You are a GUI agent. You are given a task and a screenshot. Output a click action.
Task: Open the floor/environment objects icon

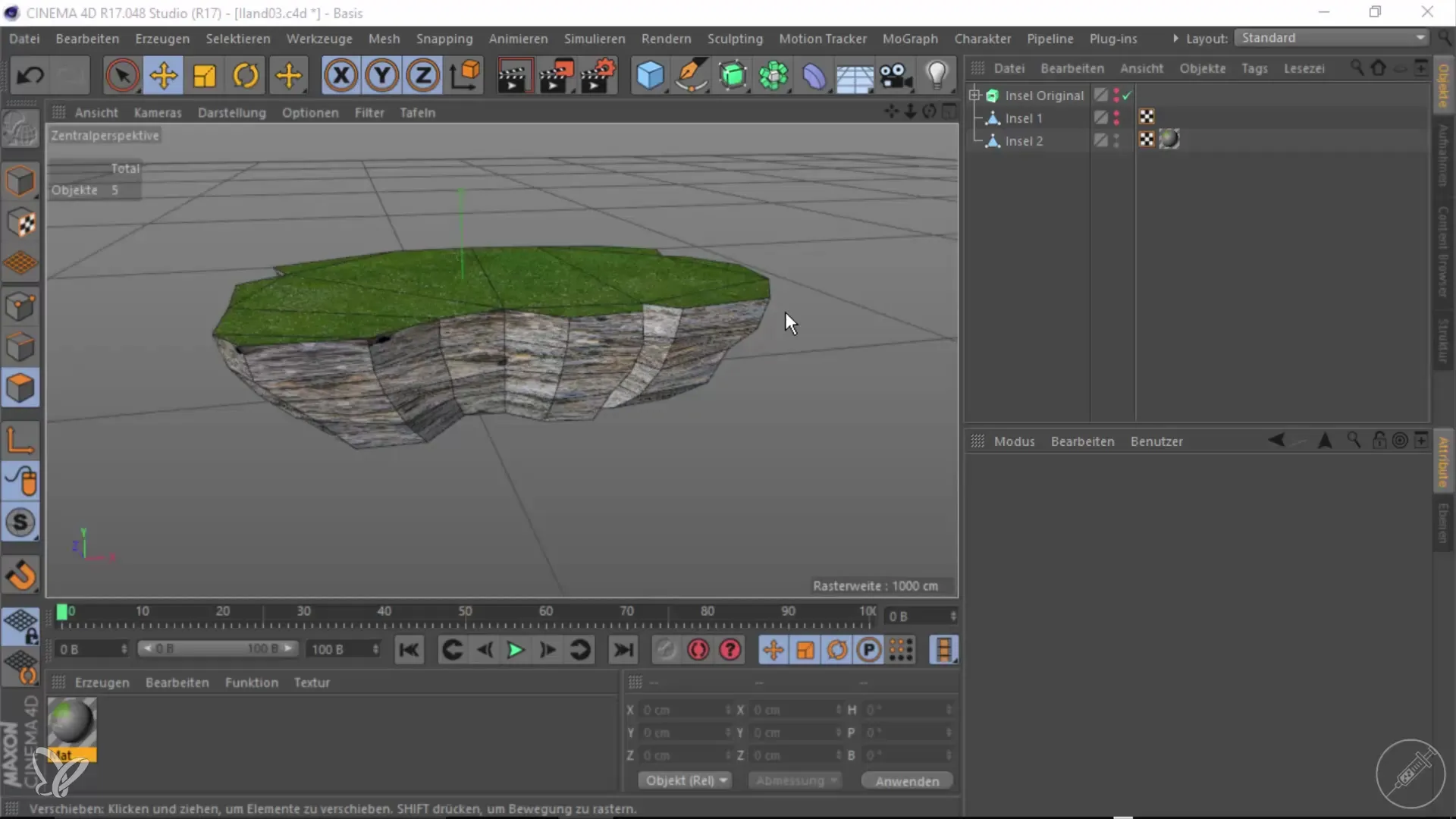click(x=855, y=75)
